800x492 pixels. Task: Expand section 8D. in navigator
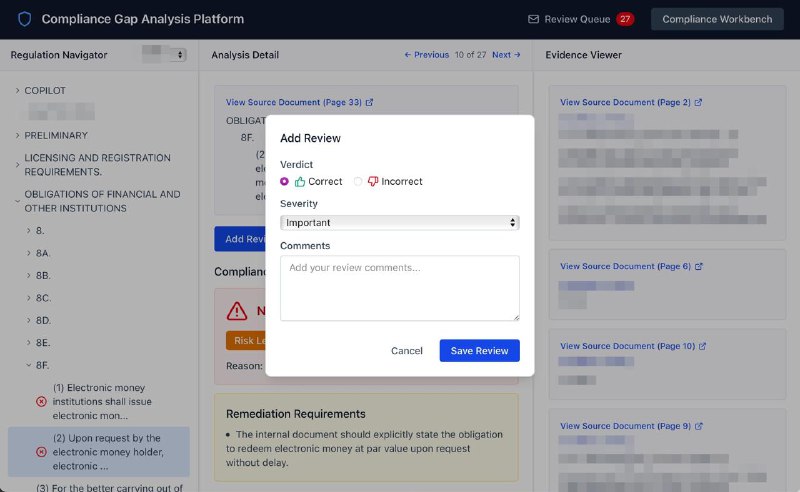[29, 321]
